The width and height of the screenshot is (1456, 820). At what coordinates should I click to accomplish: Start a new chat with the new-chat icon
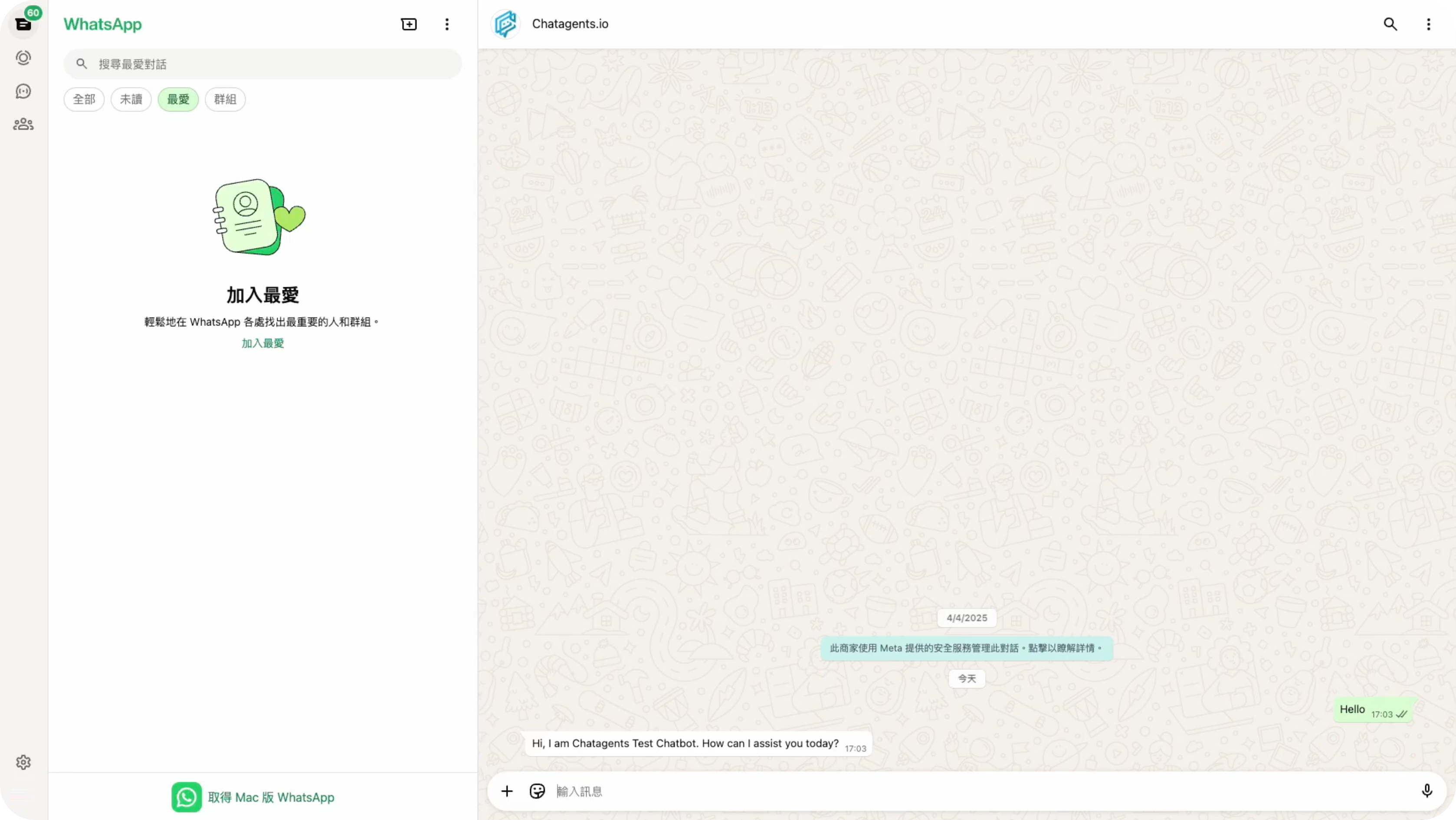pos(408,24)
